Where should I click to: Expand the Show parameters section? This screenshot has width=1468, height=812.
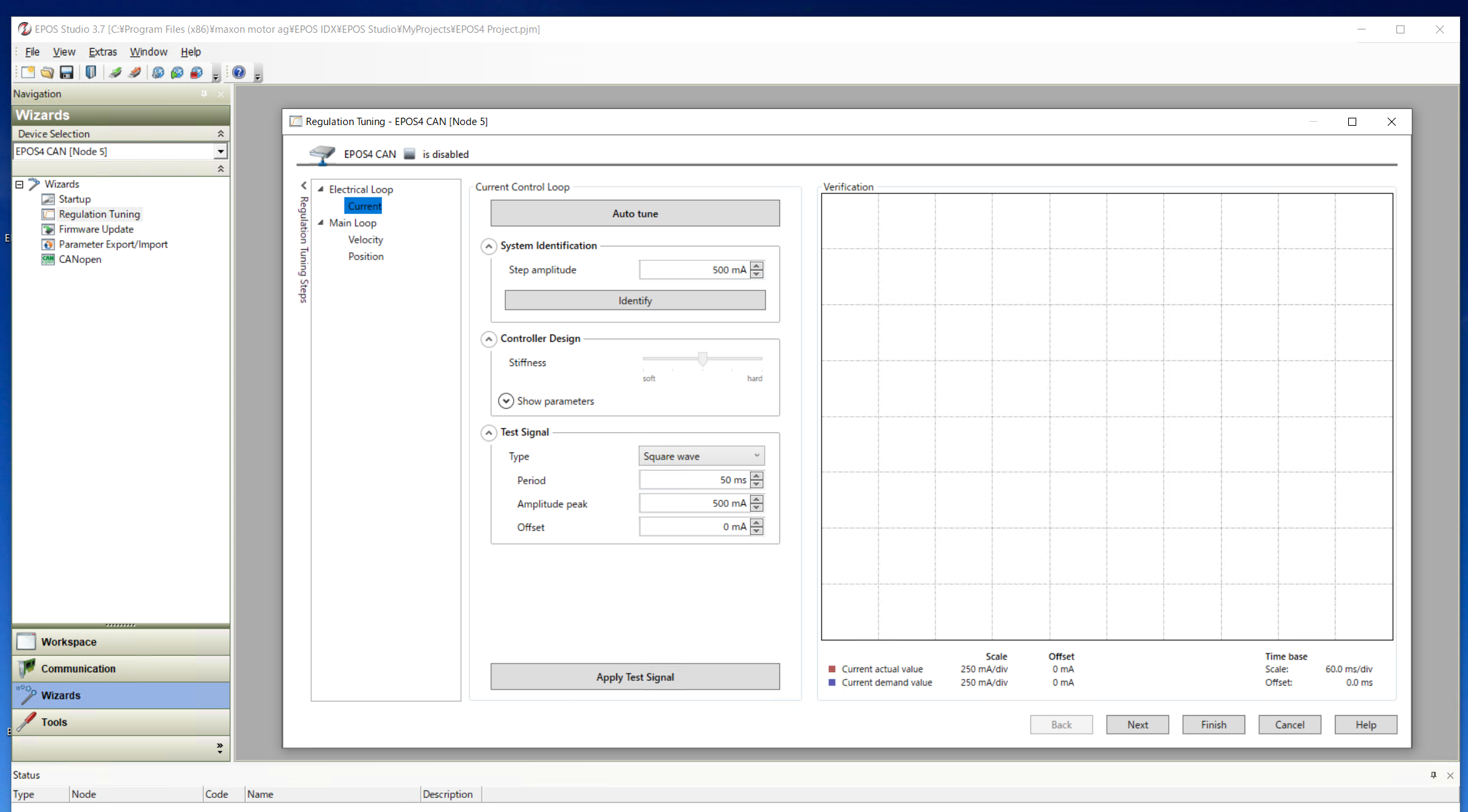(506, 401)
